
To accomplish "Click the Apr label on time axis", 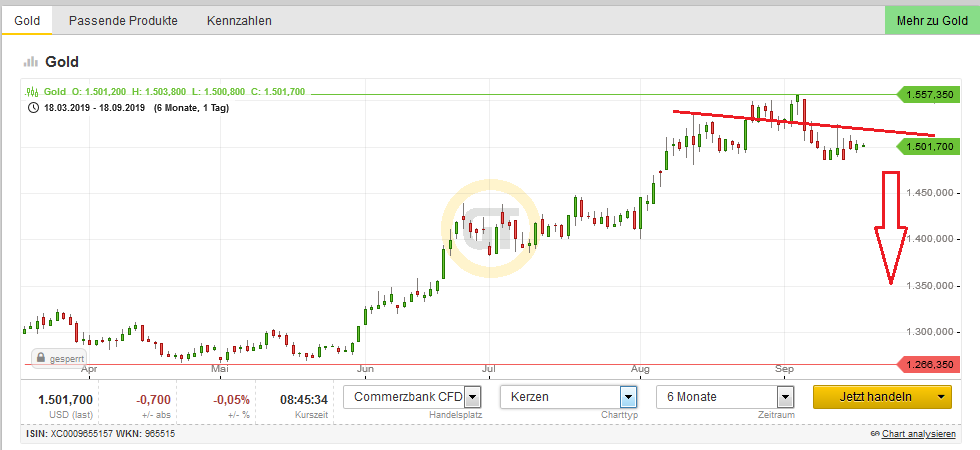I will pyautogui.click(x=89, y=369).
